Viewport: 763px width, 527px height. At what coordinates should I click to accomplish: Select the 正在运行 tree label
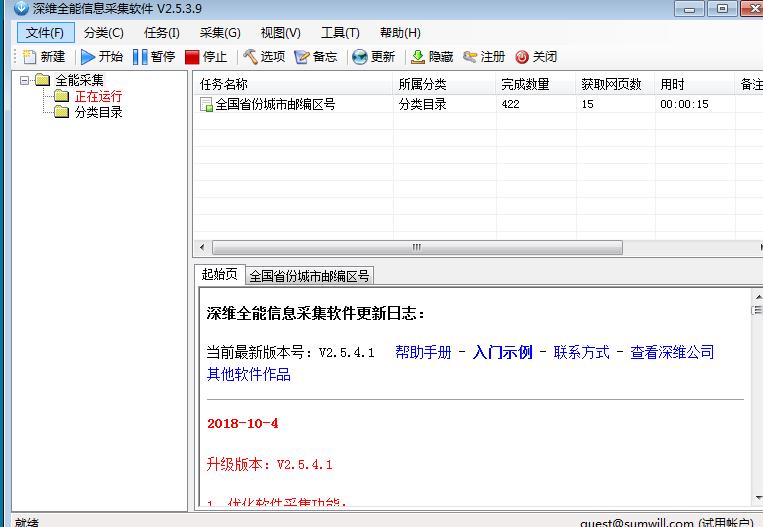click(98, 96)
